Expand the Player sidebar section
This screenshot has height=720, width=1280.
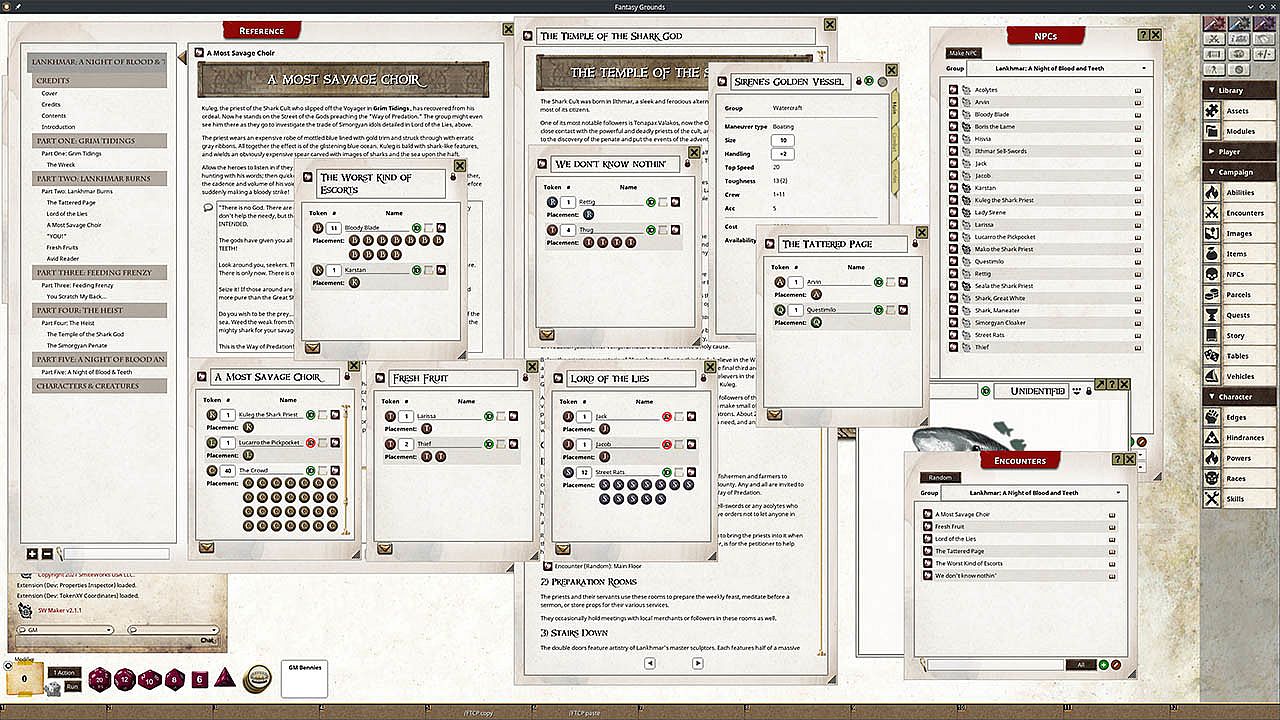coord(1241,152)
